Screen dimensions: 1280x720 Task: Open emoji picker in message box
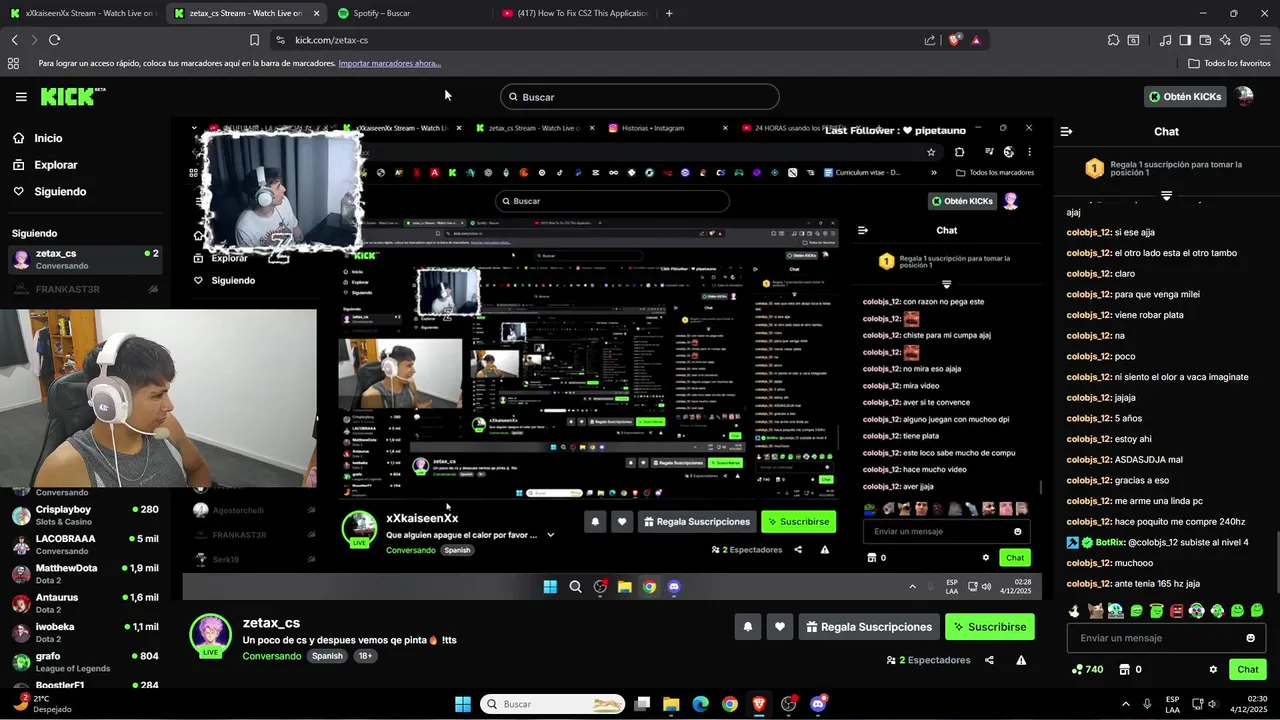point(1250,638)
